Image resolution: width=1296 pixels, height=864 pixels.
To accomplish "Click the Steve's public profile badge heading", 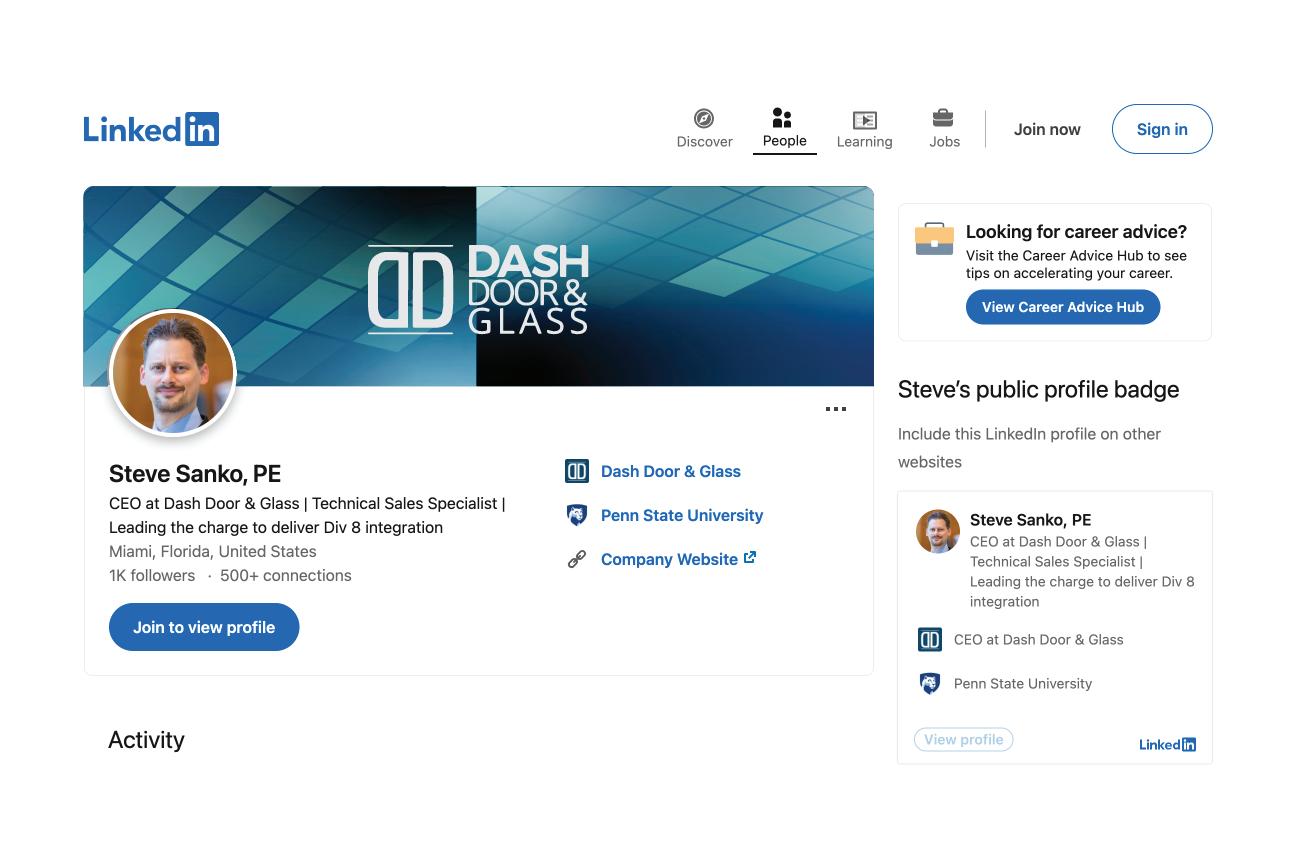I will 1038,389.
